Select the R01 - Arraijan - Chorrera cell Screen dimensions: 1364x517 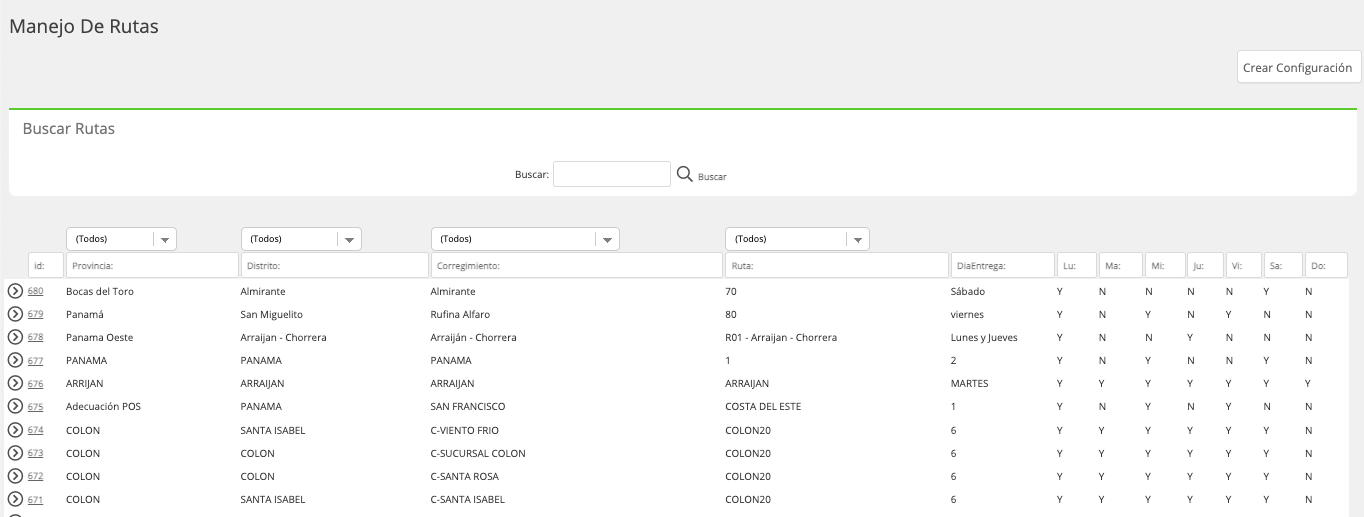point(781,337)
